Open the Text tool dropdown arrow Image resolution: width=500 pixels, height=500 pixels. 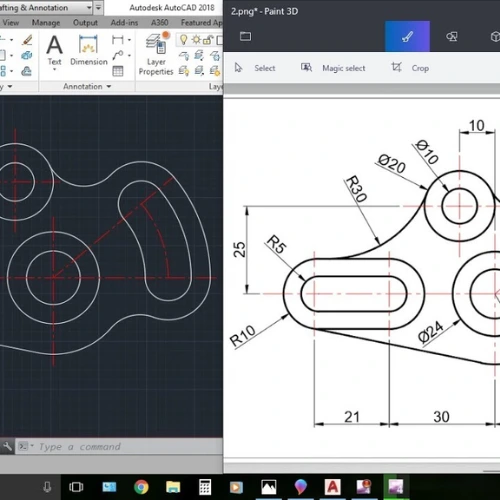54,69
